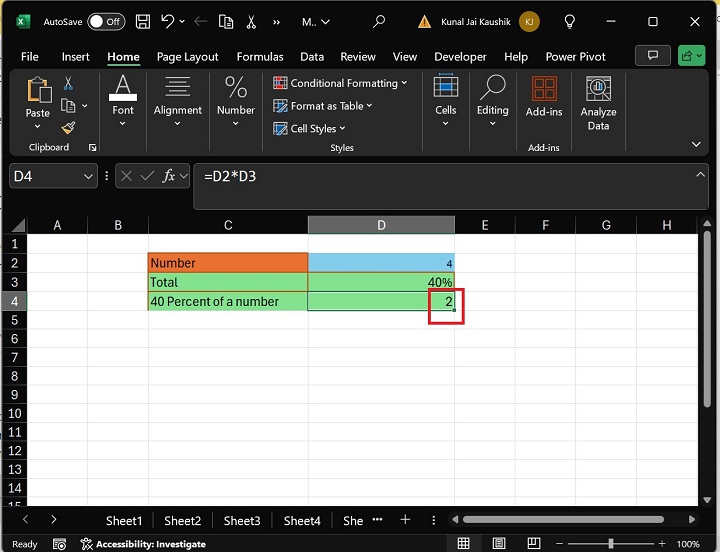Add a new sheet with plus button
This screenshot has height=552, width=720.
[405, 520]
